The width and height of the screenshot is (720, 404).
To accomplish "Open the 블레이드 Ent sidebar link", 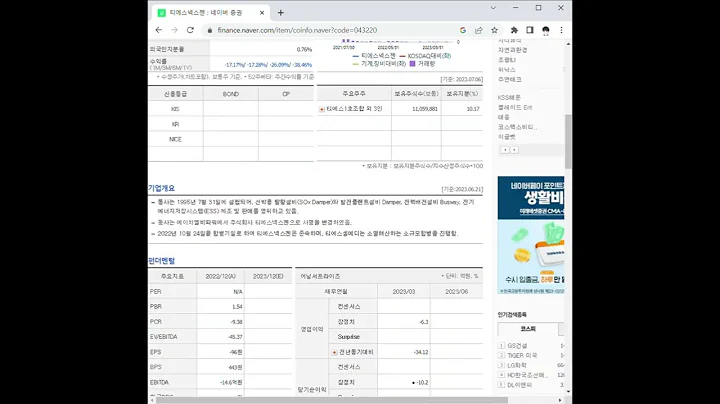I will (x=515, y=107).
